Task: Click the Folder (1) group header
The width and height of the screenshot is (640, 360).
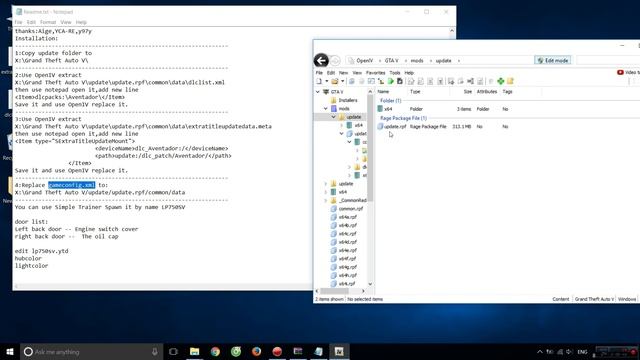Action: 391,100
